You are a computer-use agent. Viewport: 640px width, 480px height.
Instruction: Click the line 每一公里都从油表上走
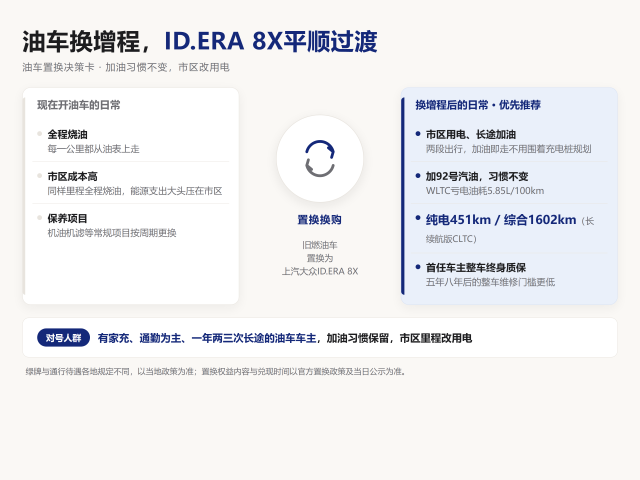[93, 149]
